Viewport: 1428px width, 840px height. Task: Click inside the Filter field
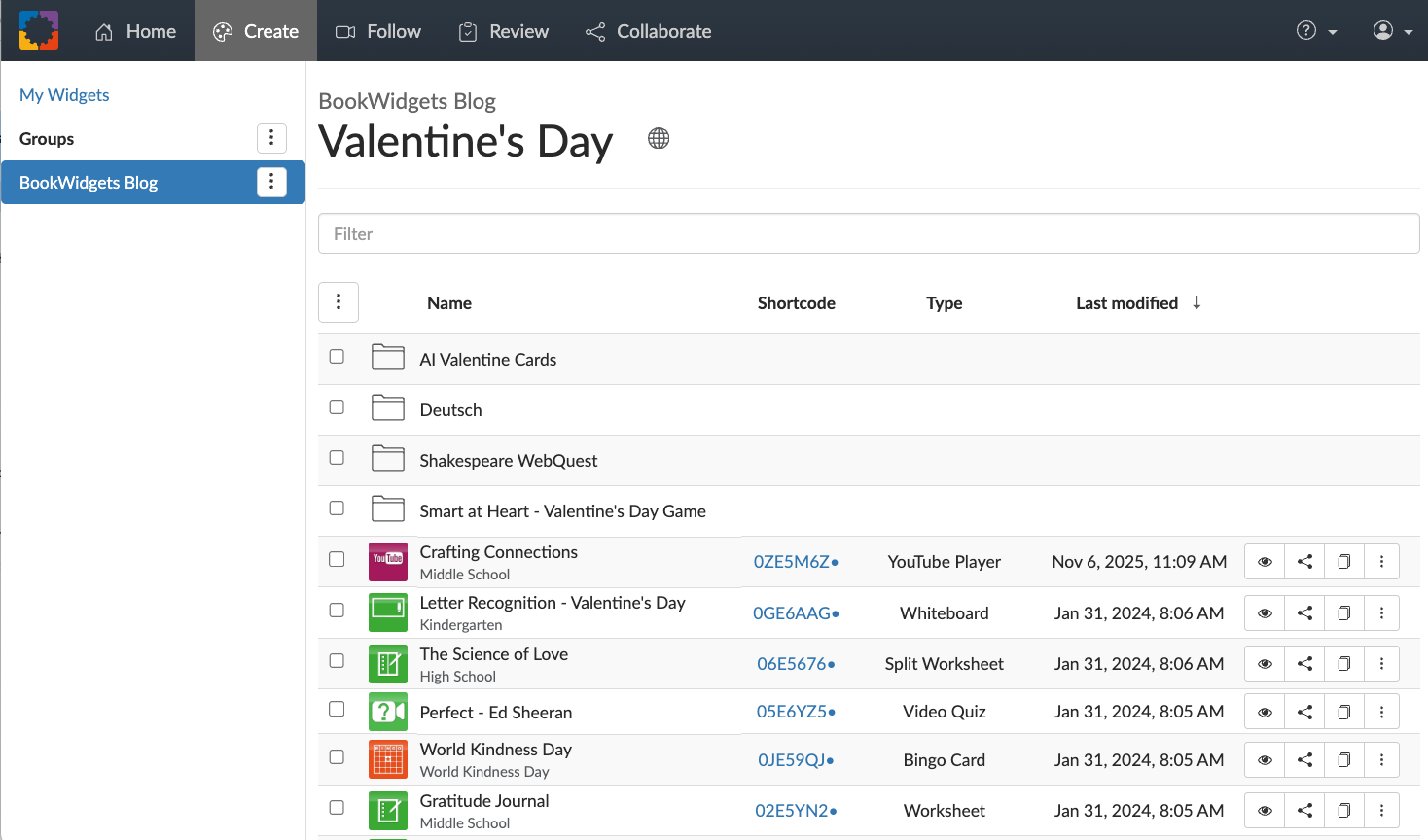point(868,233)
